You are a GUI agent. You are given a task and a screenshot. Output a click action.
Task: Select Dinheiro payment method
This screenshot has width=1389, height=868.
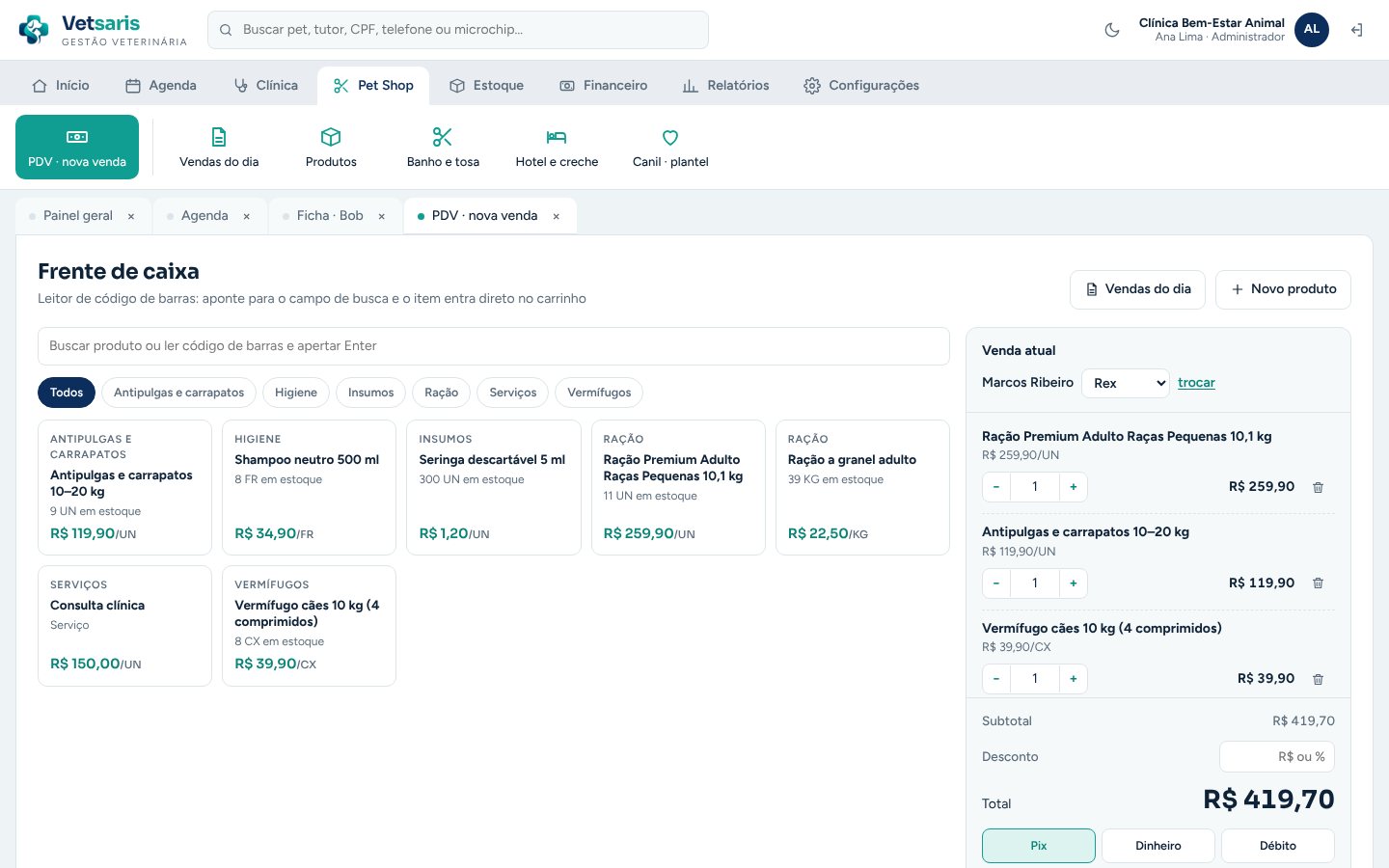click(1158, 846)
